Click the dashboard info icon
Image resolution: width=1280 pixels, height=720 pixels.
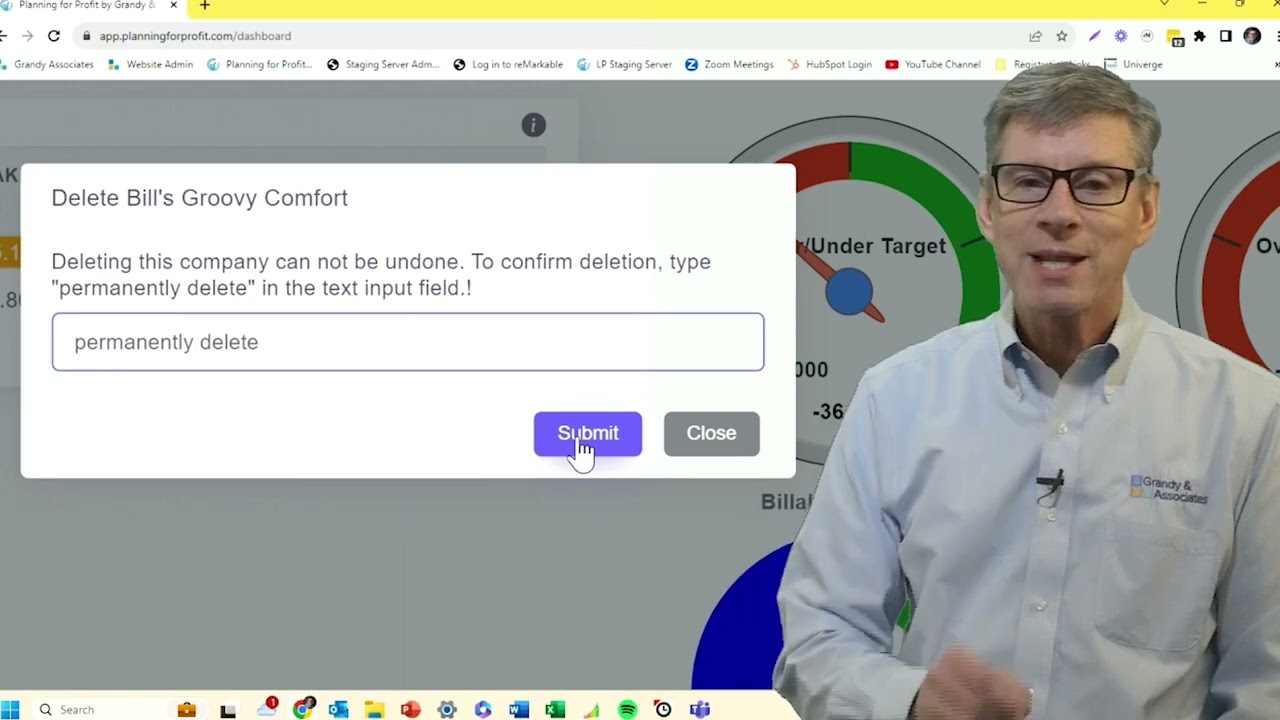[x=533, y=125]
